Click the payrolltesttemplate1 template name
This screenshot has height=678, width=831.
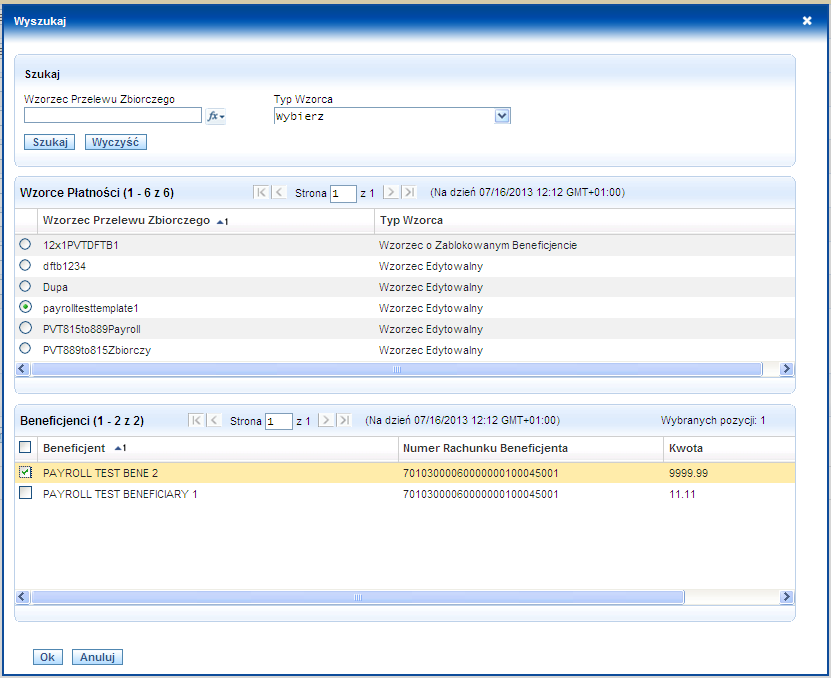91,309
